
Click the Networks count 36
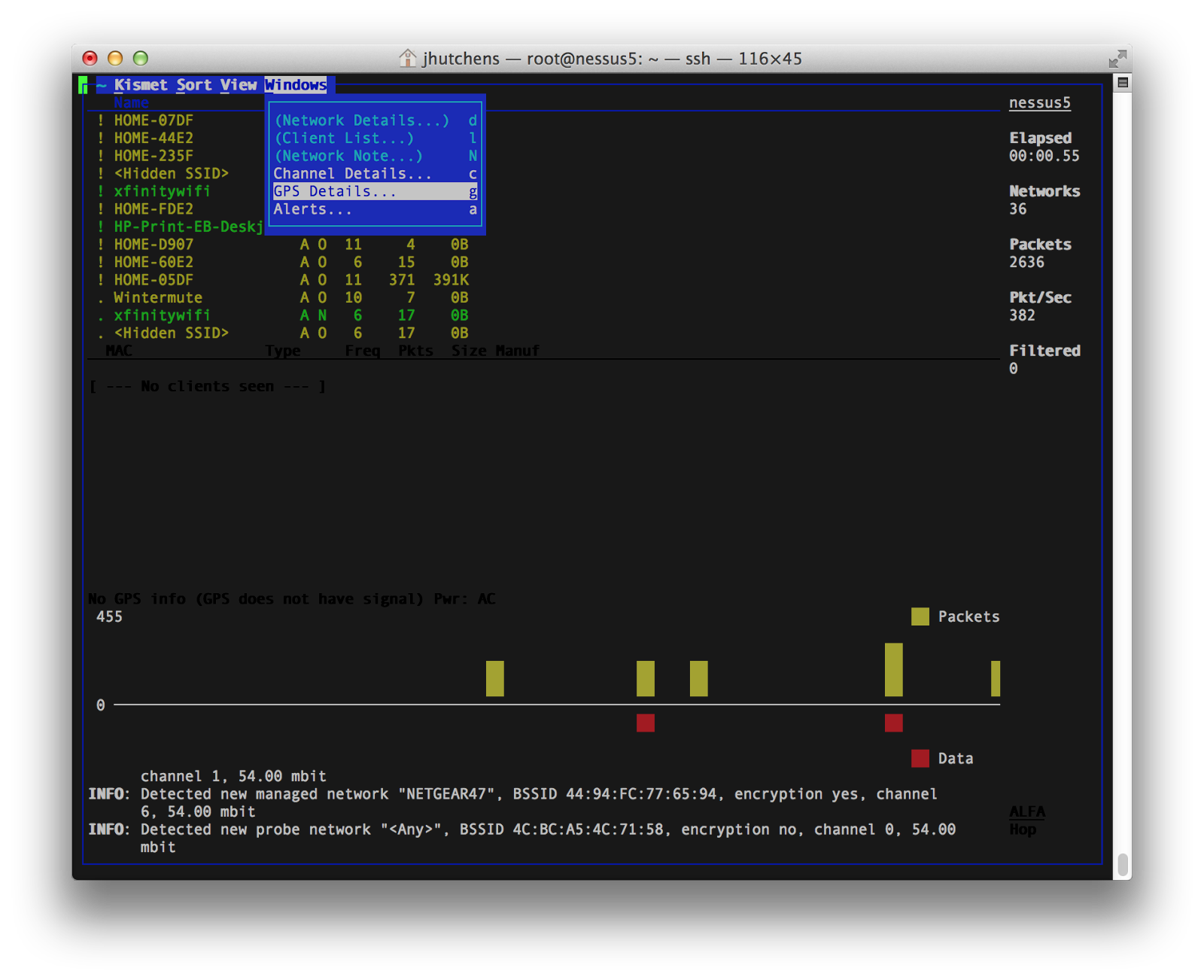point(1018,209)
